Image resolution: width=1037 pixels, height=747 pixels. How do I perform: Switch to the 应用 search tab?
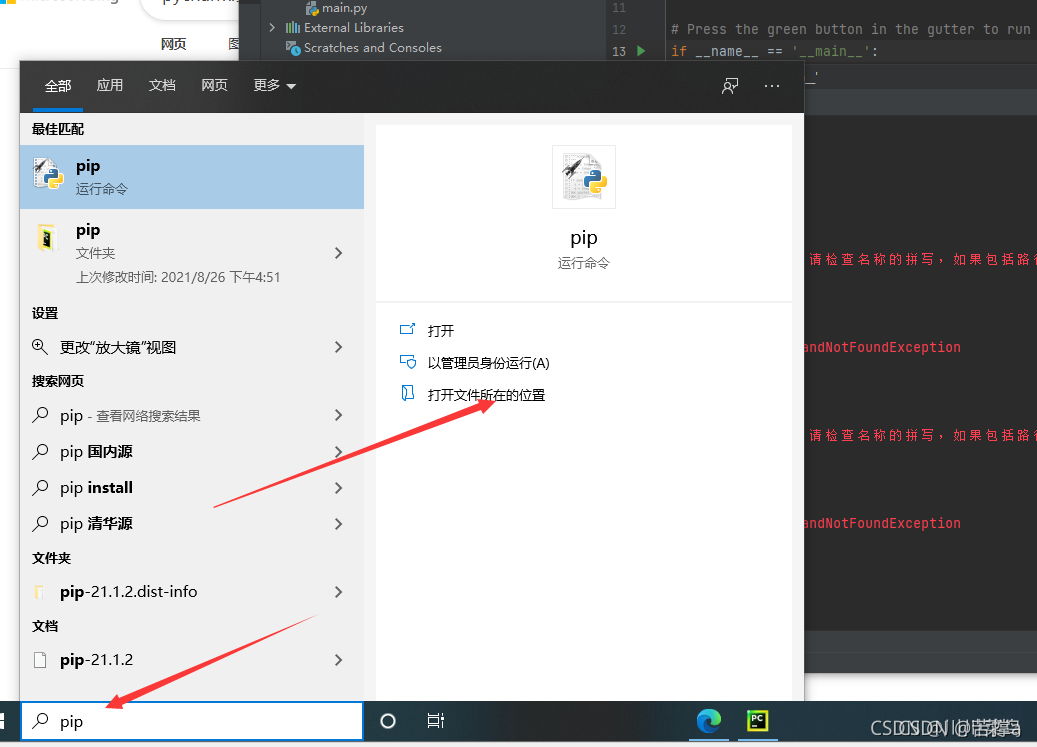click(x=109, y=85)
